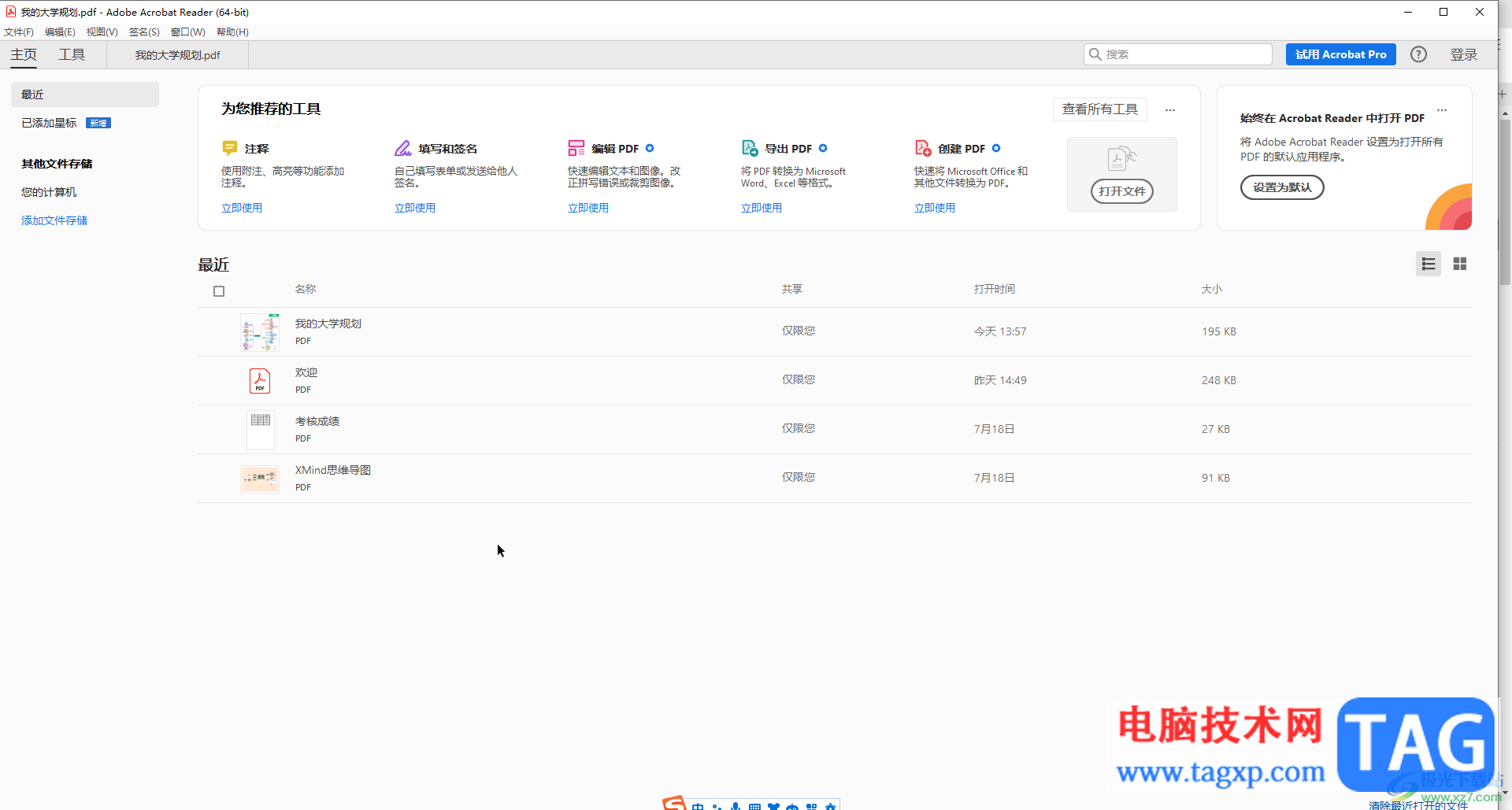Sort by the 大小 column header
The image size is (1512, 810).
[1212, 289]
